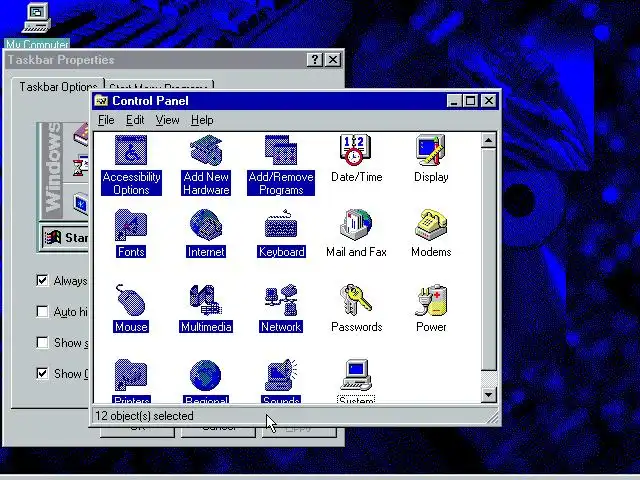The height and width of the screenshot is (480, 640).
Task: Click the Passwords label text
Action: click(x=357, y=327)
